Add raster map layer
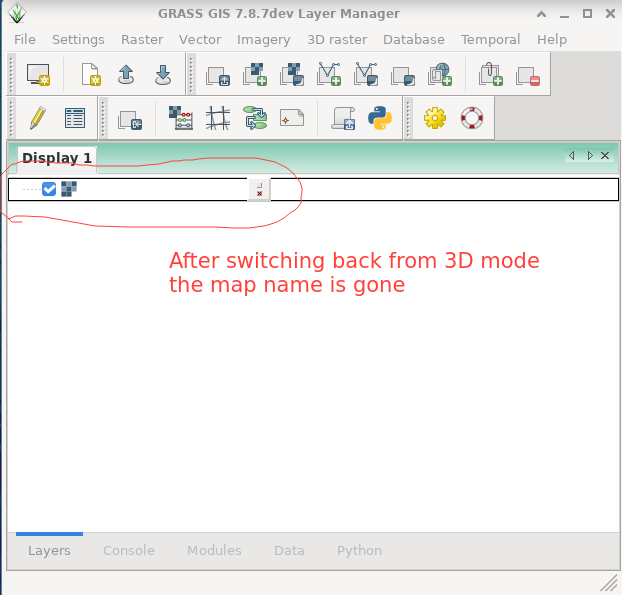 point(255,75)
